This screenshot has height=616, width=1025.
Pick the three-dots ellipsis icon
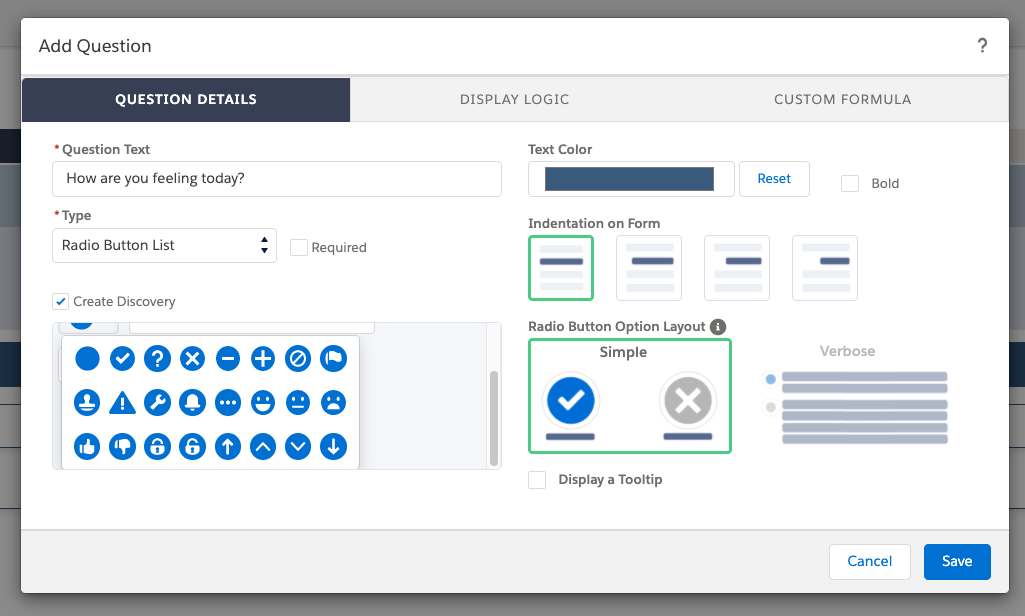tap(228, 403)
